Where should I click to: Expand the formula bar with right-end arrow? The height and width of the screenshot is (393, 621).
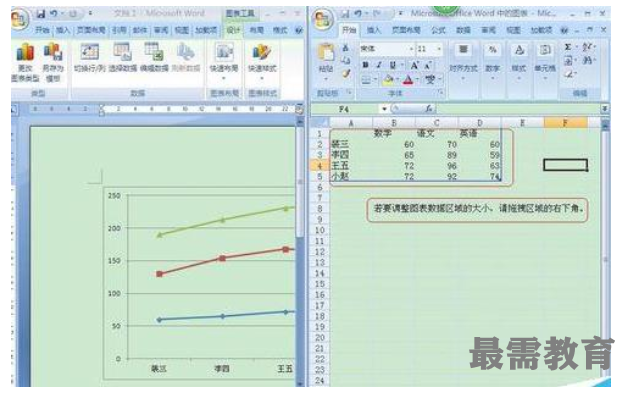click(604, 109)
